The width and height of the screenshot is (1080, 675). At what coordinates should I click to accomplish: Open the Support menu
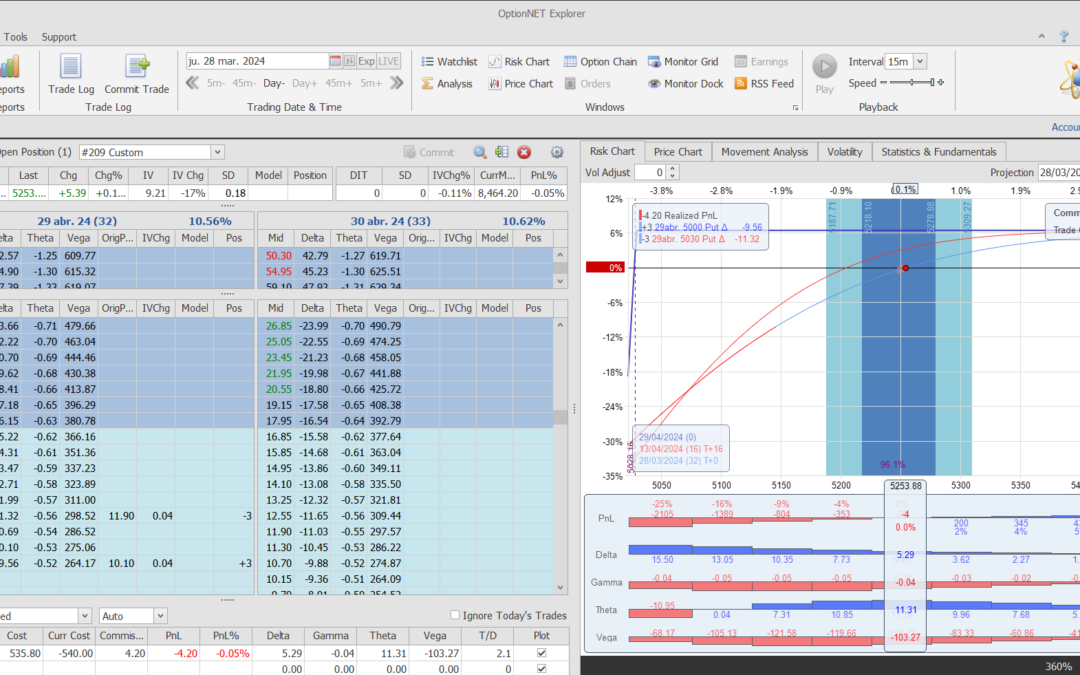click(x=59, y=37)
